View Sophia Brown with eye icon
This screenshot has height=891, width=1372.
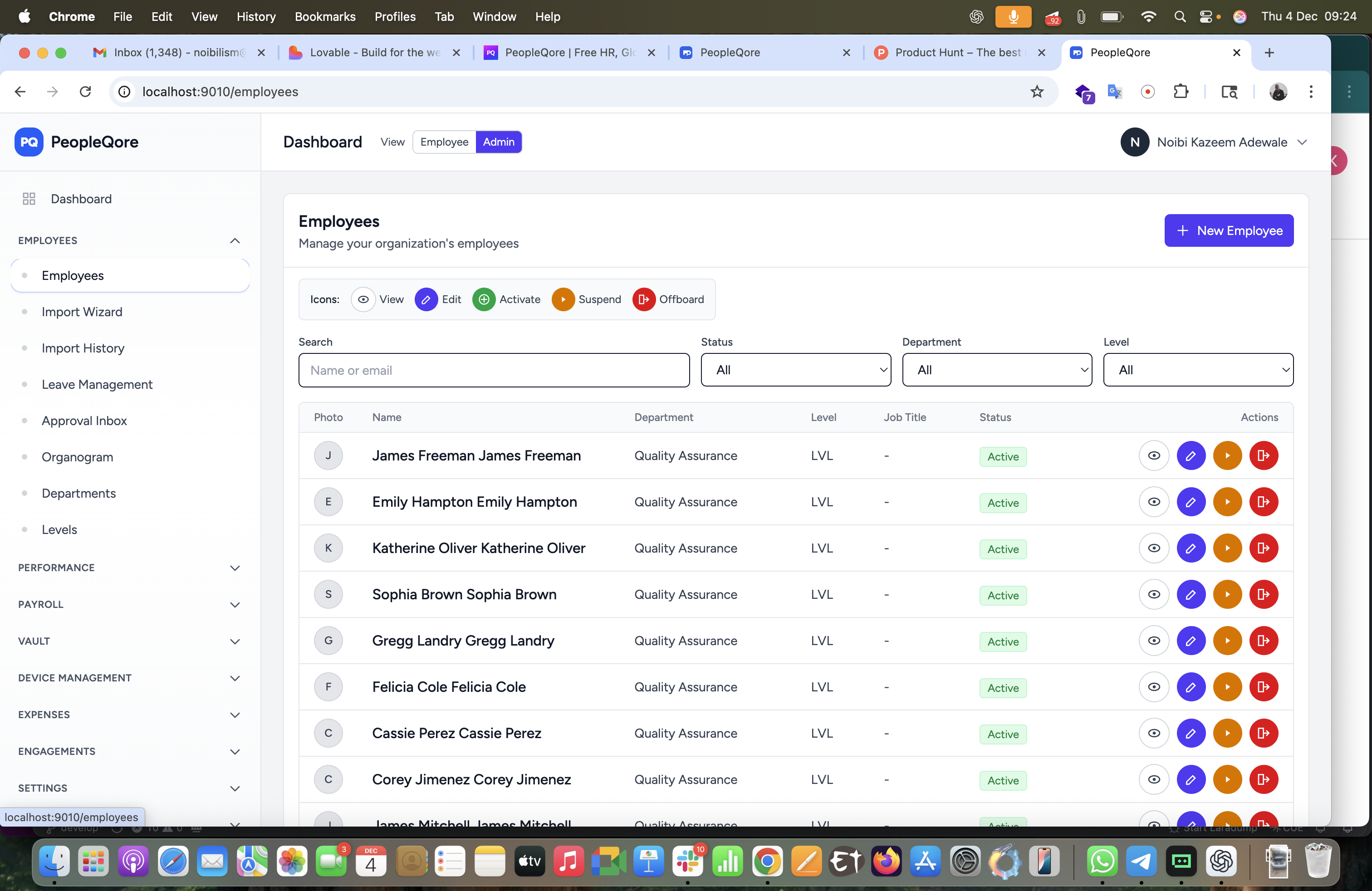click(1153, 594)
